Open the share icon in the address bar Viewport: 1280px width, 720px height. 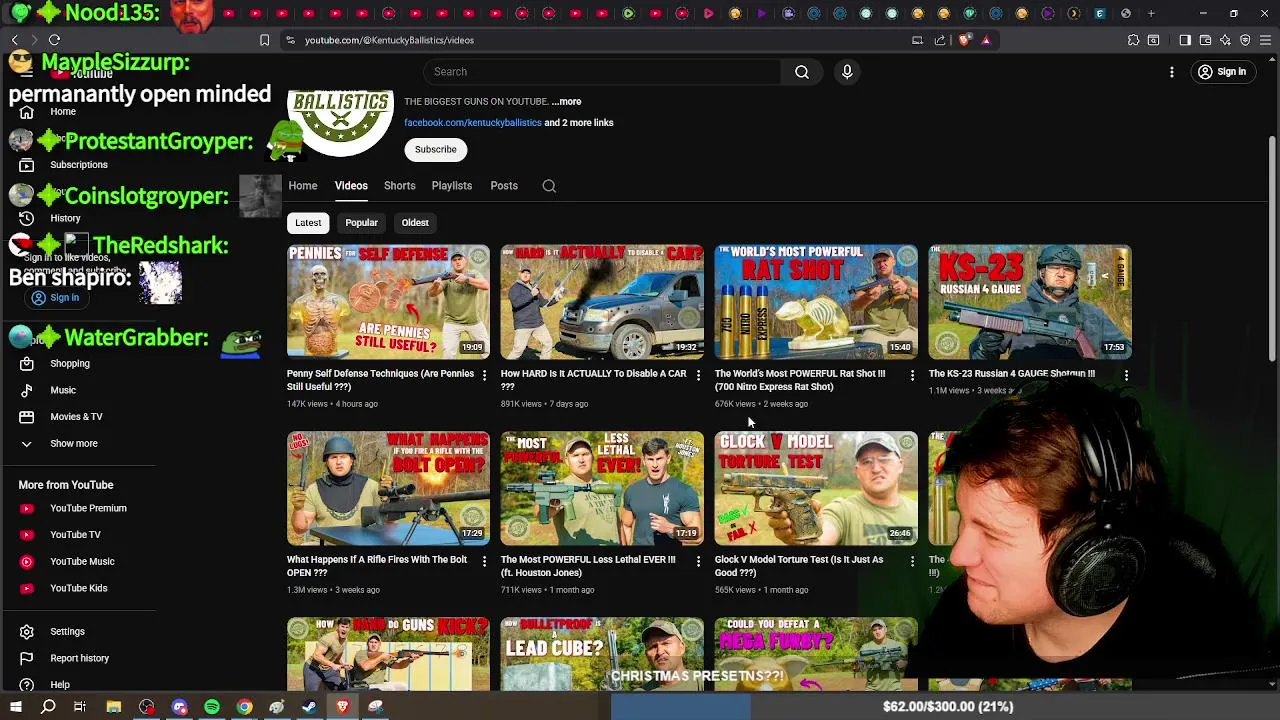point(940,40)
